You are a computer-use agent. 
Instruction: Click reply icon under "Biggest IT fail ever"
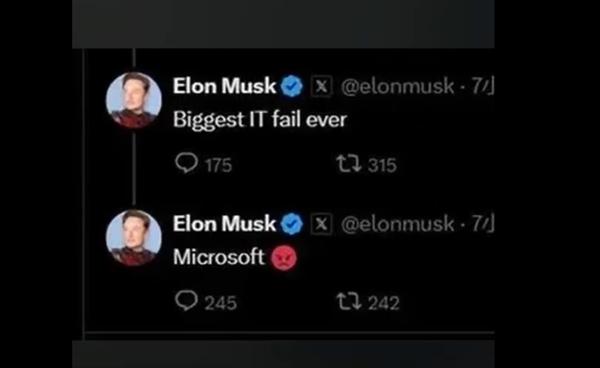click(x=186, y=163)
